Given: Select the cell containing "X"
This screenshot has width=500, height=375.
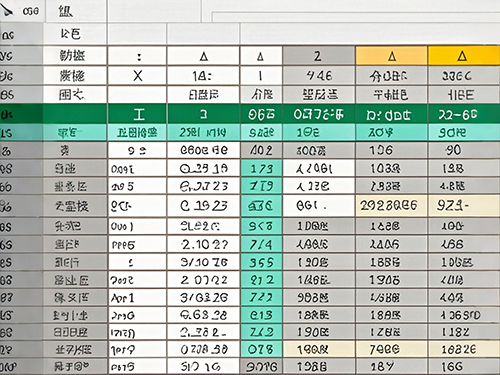Looking at the screenshot, I should tap(137, 76).
